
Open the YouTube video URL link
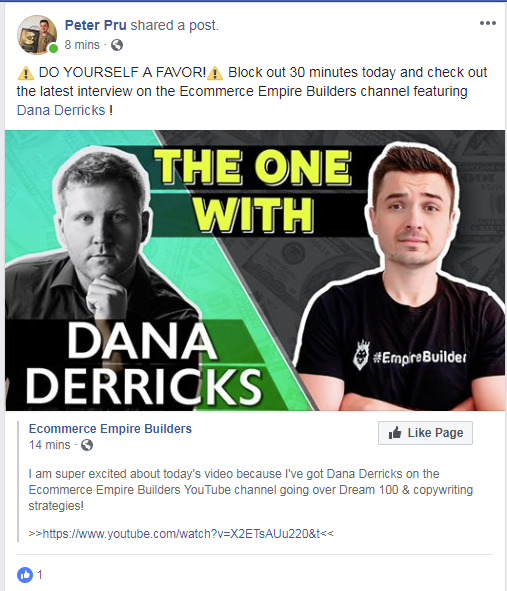pyautogui.click(x=181, y=534)
